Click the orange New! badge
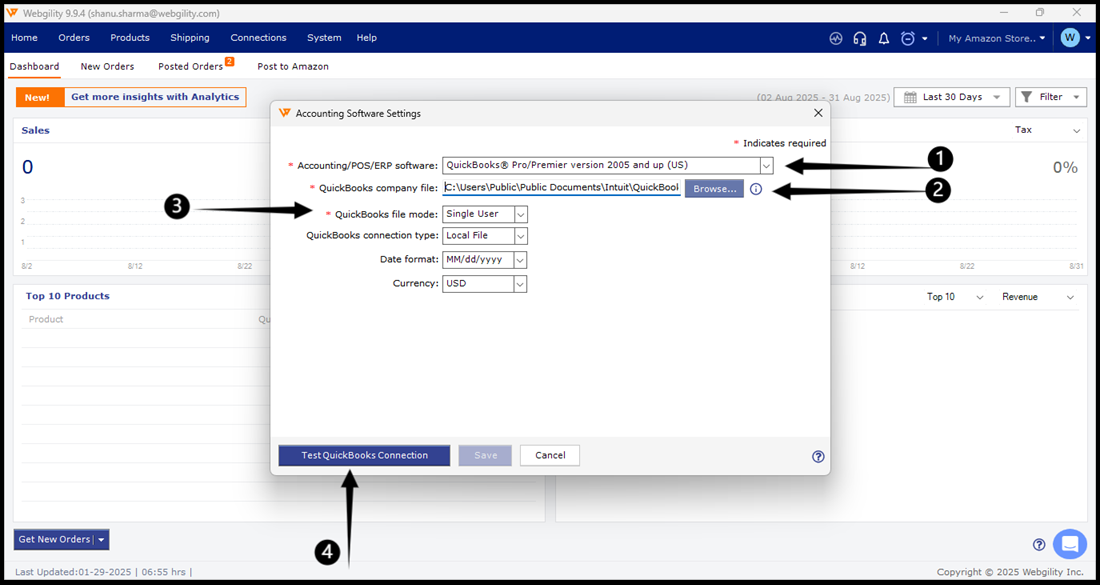The width and height of the screenshot is (1100, 585). coord(40,98)
